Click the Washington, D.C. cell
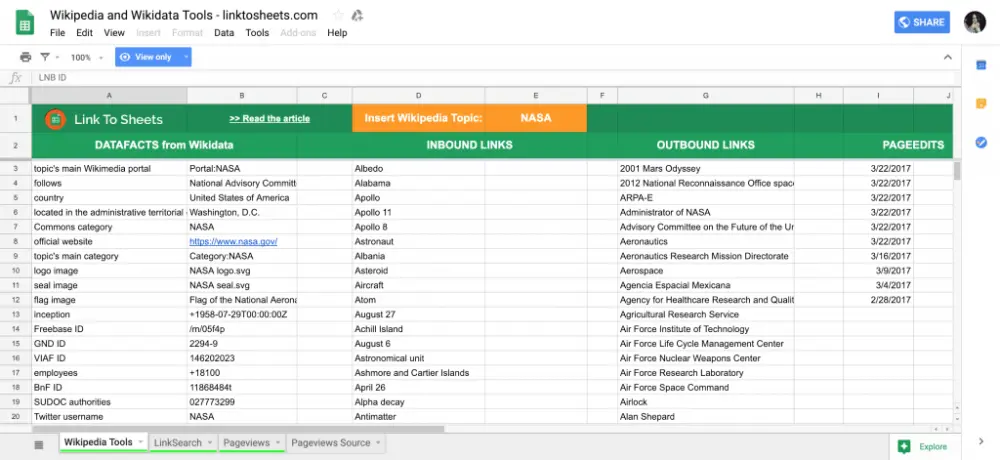The image size is (1000, 460). [x=242, y=212]
